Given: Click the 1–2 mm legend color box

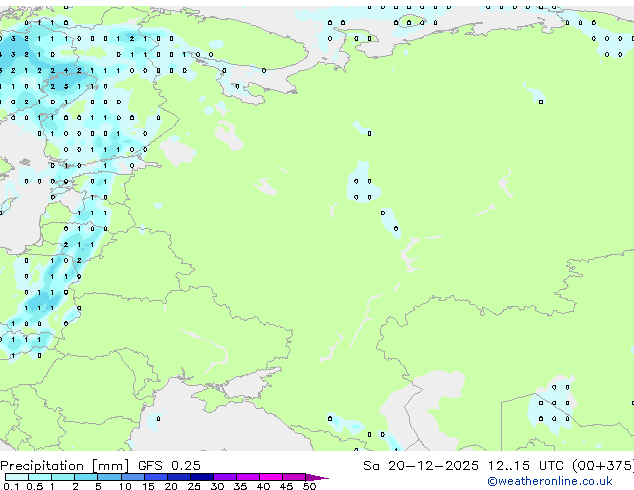Looking at the screenshot, I should 63,477.
